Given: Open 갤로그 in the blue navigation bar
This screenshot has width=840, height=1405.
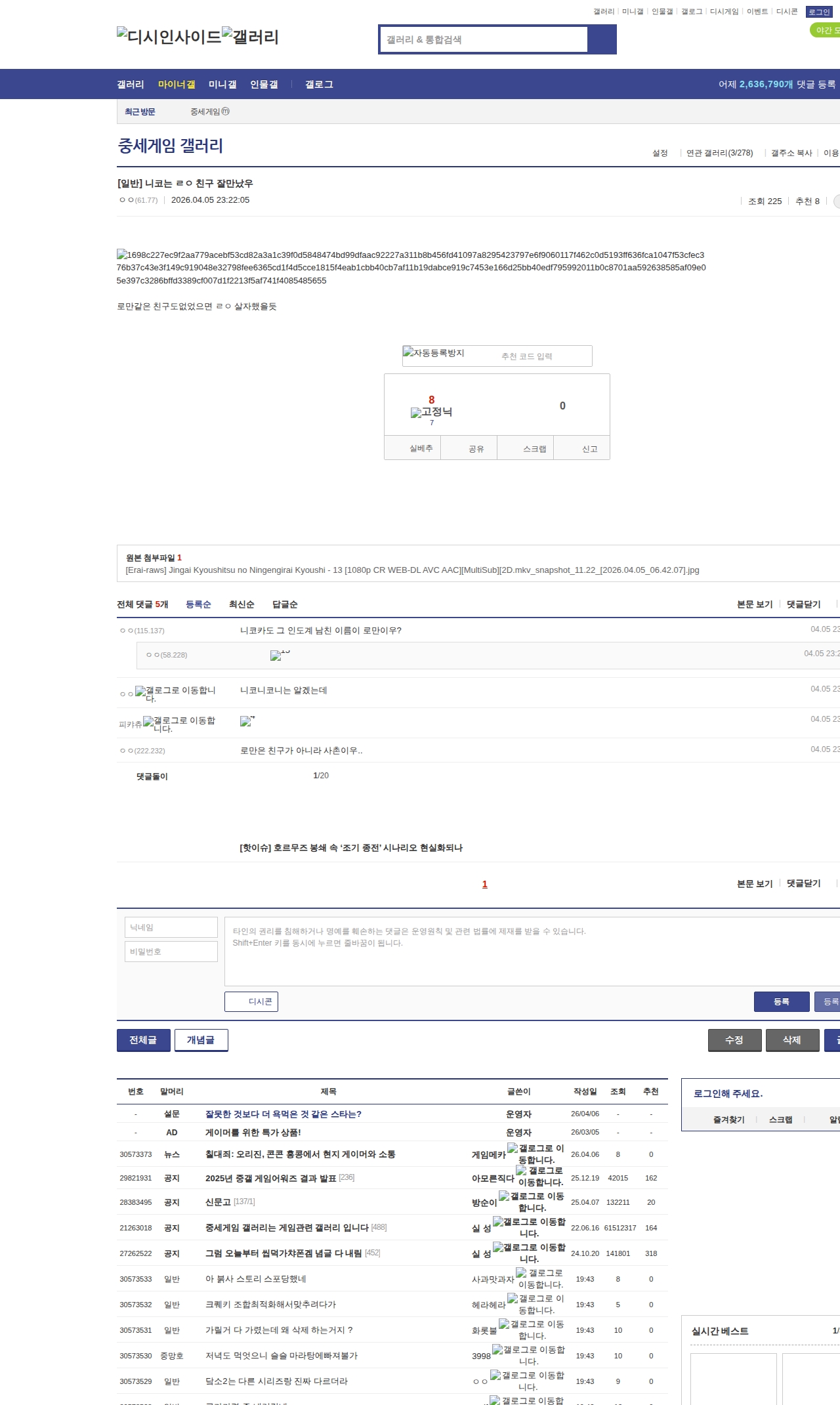Looking at the screenshot, I should click(x=319, y=84).
